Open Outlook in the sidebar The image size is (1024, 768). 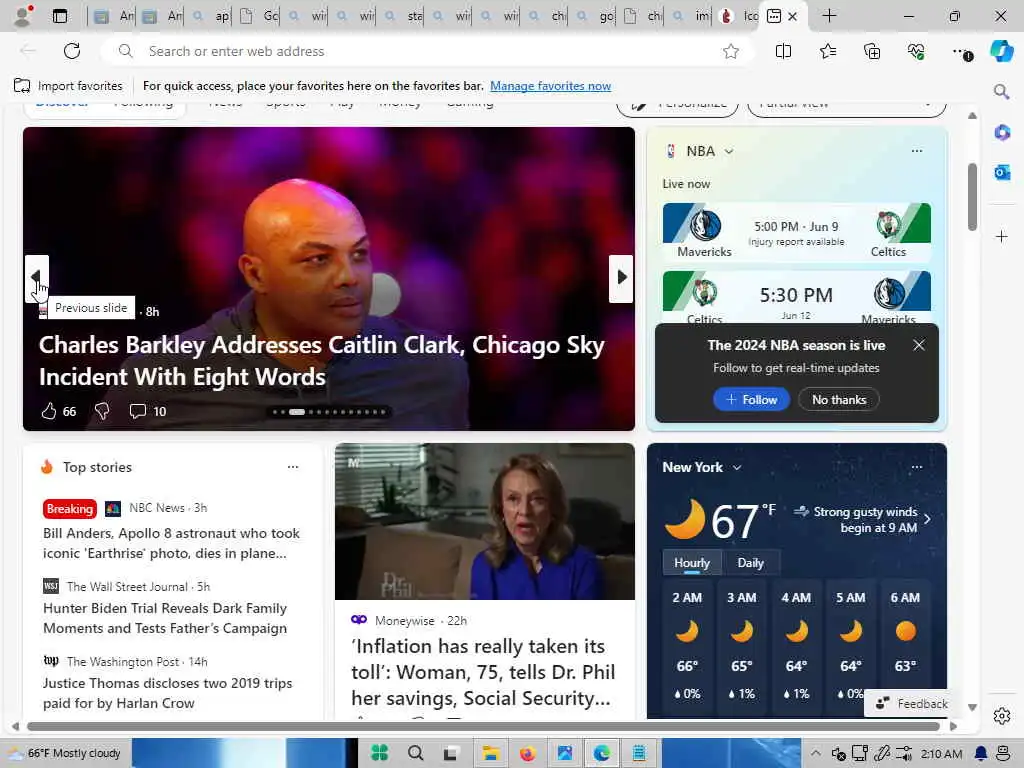(x=1002, y=172)
